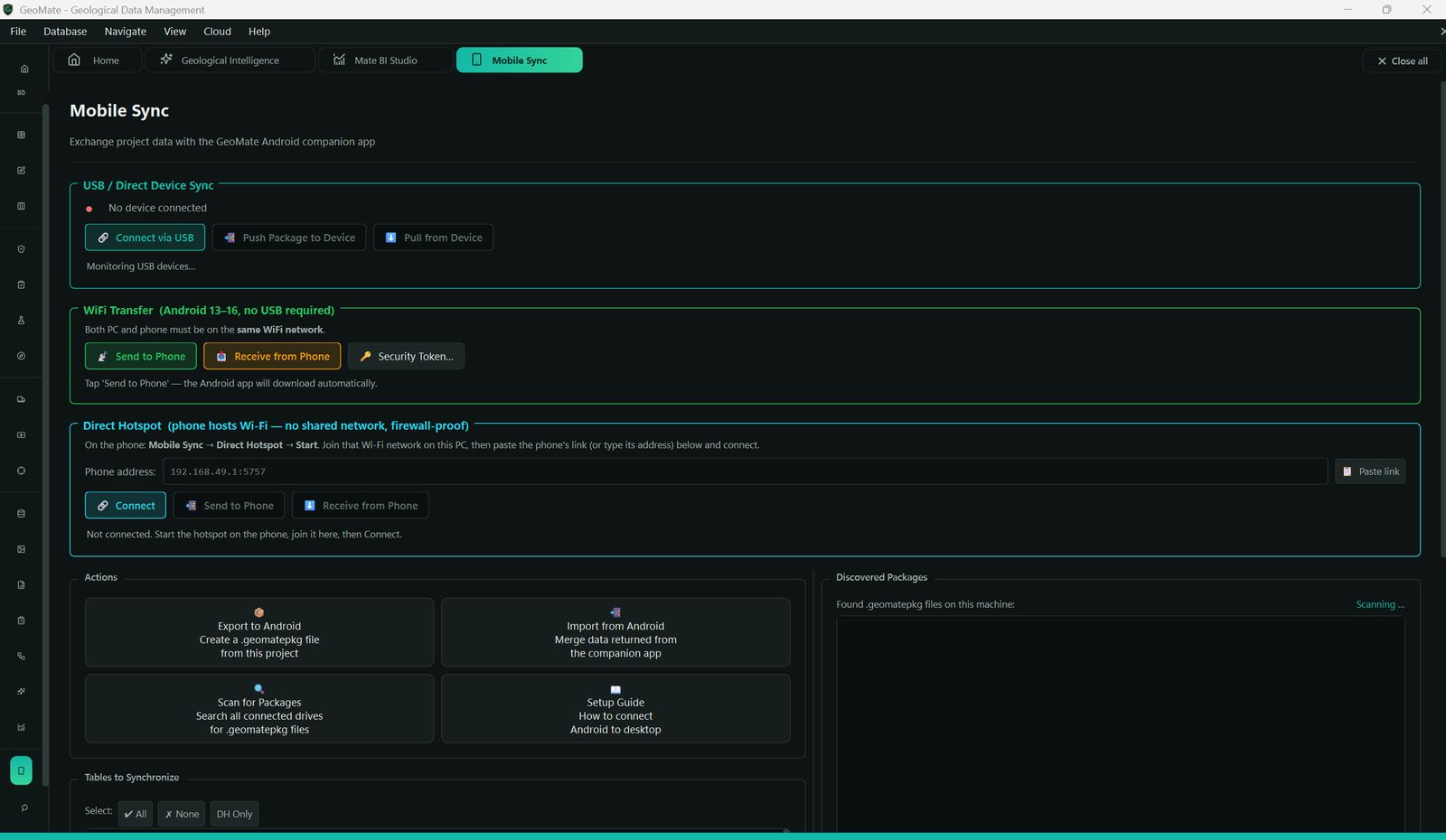
Task: Click Receive from Phone under Direct Hotspot
Action: pyautogui.click(x=360, y=506)
